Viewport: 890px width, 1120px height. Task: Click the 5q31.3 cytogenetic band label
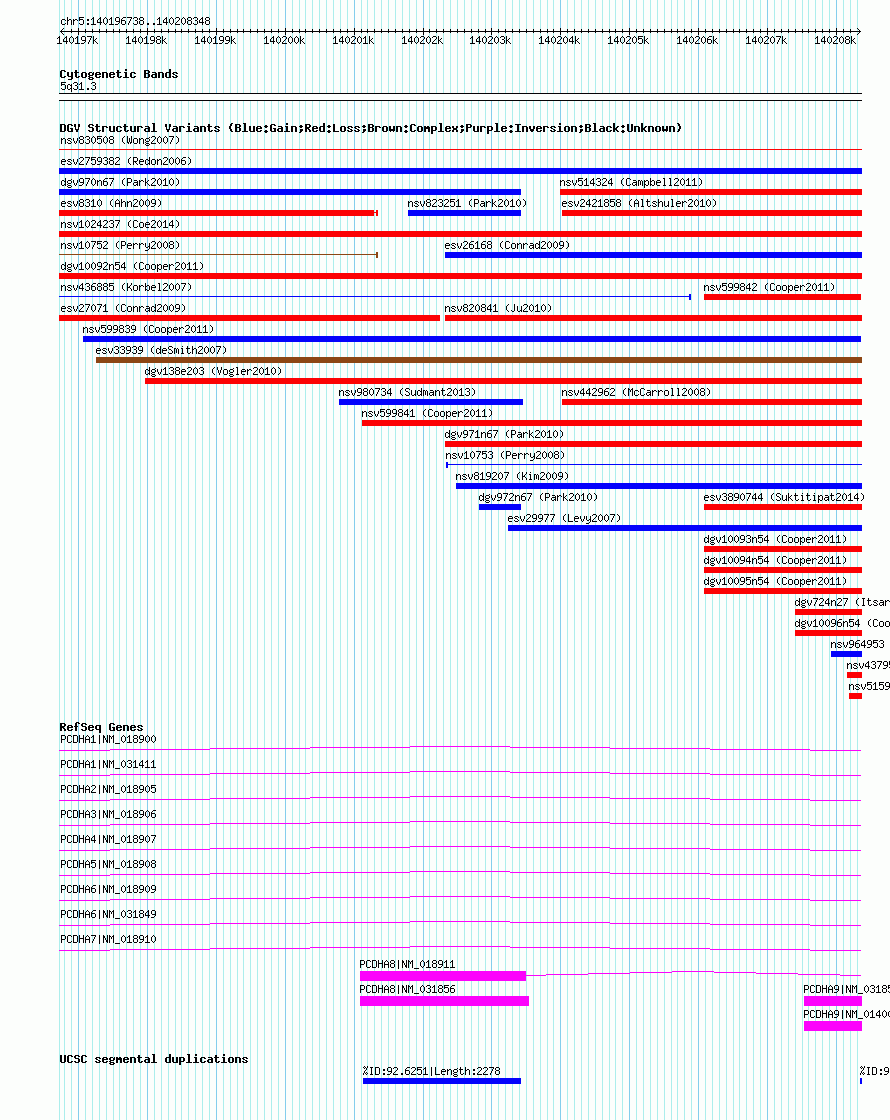point(79,86)
